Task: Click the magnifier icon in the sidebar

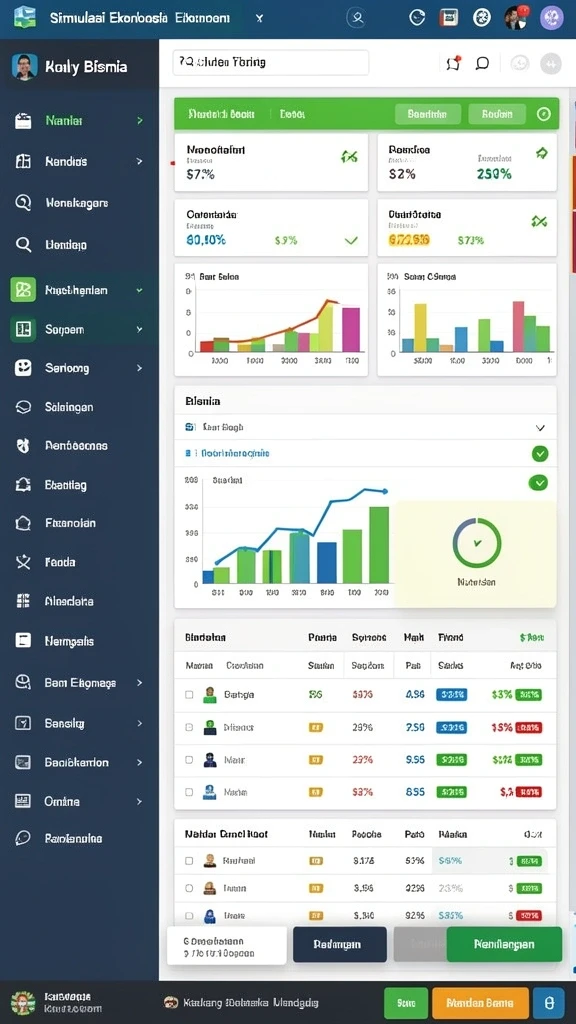Action: click(23, 245)
